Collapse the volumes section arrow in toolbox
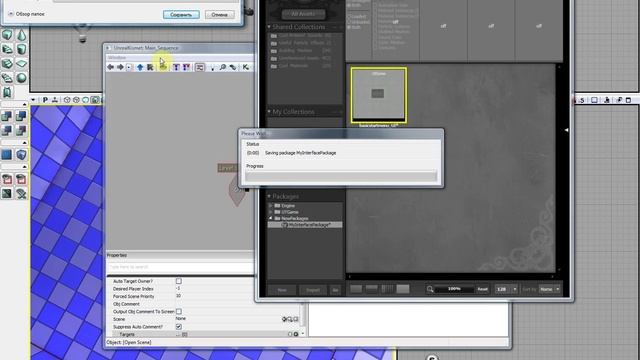Image resolution: width=640 pixels, height=360 pixels. pos(24,143)
